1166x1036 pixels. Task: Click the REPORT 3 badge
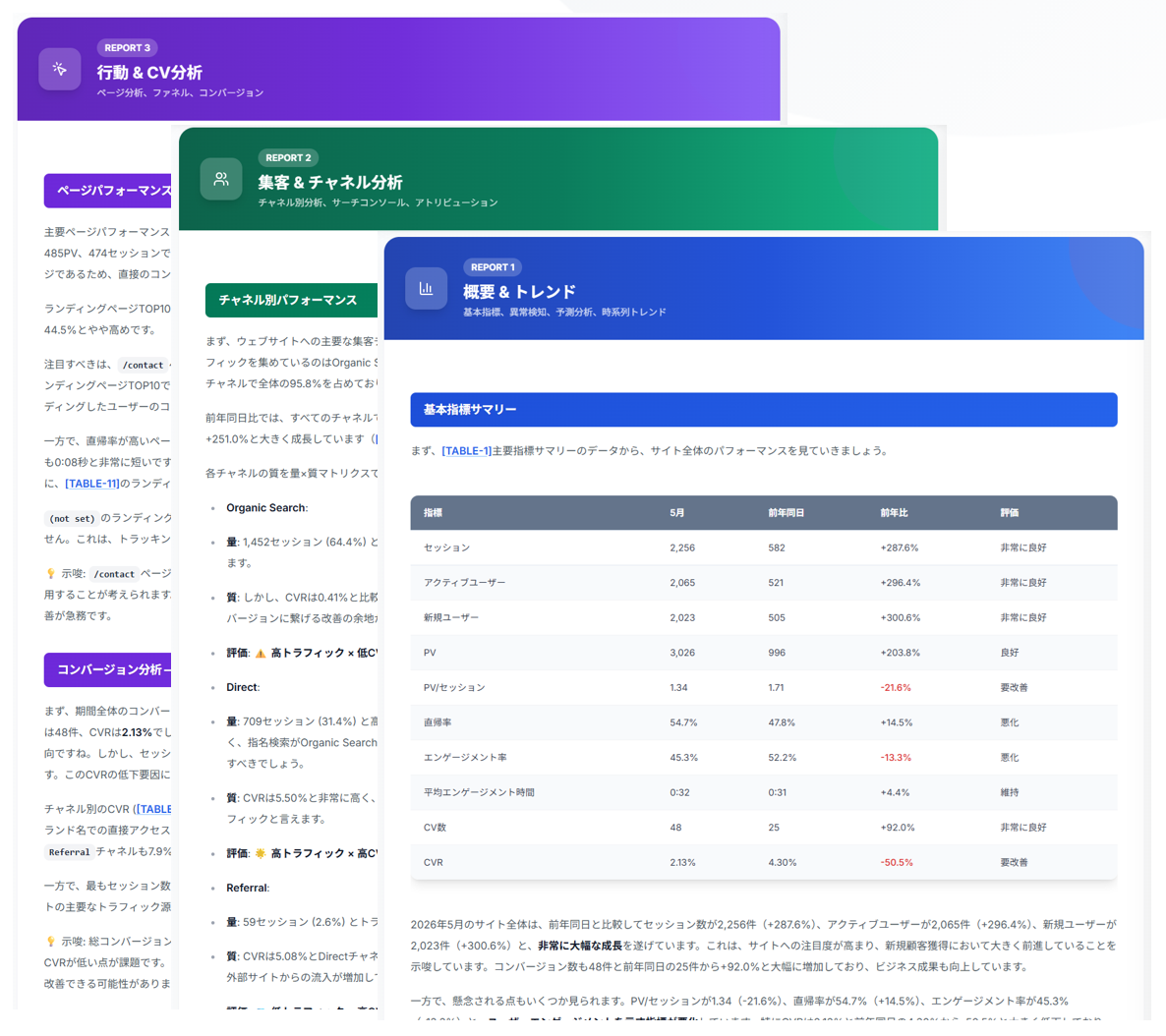point(127,47)
